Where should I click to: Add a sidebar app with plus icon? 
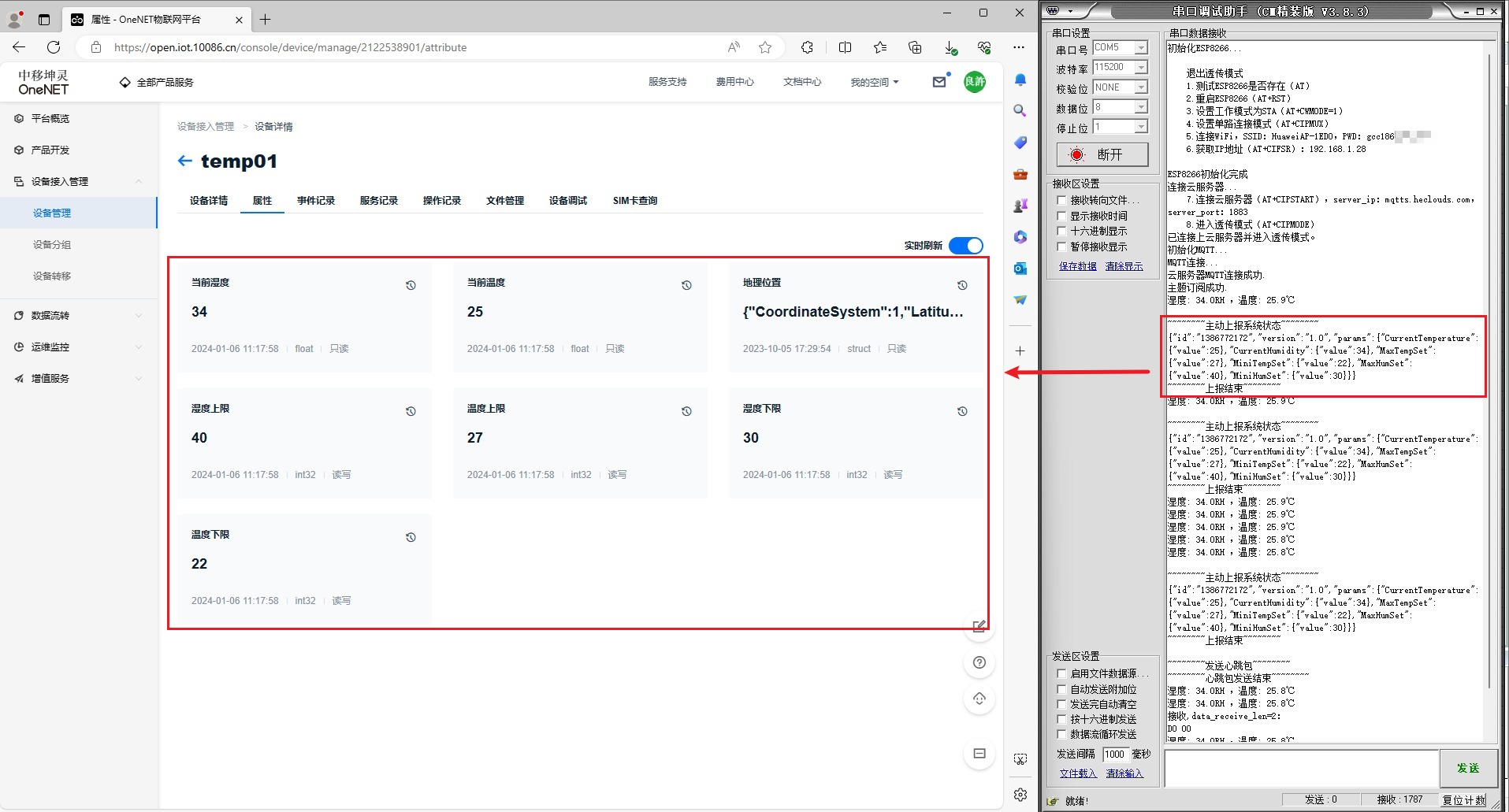point(1020,350)
